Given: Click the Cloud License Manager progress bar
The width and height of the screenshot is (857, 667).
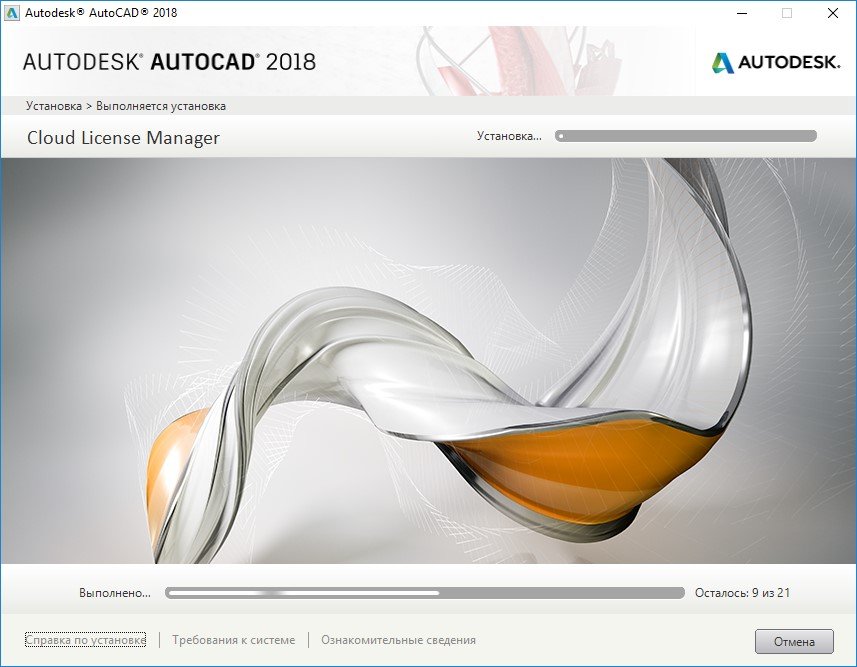Looking at the screenshot, I should click(686, 136).
